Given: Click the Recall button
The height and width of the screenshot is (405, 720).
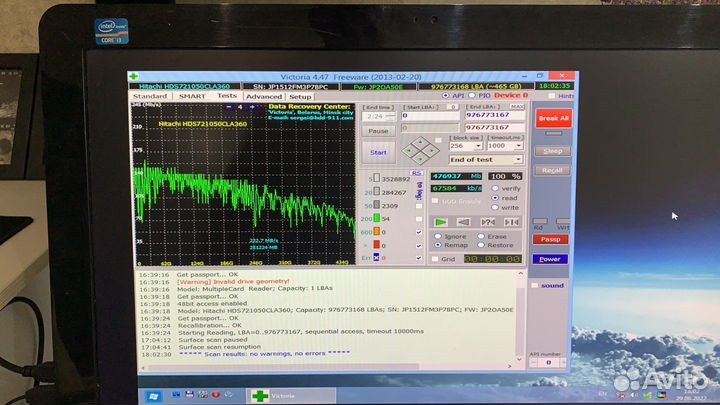Looking at the screenshot, I should 552,170.
